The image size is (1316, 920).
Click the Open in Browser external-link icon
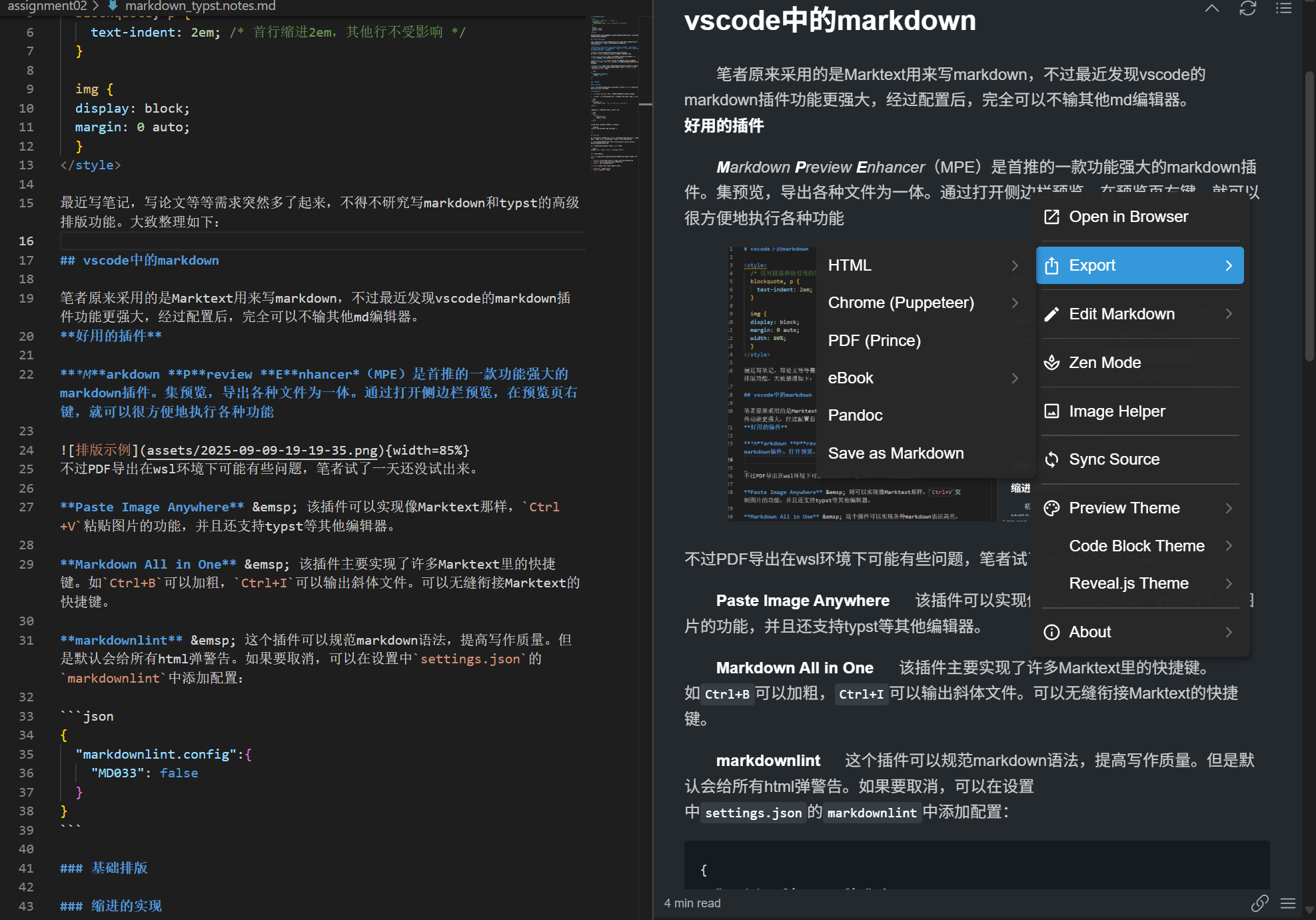pos(1051,216)
